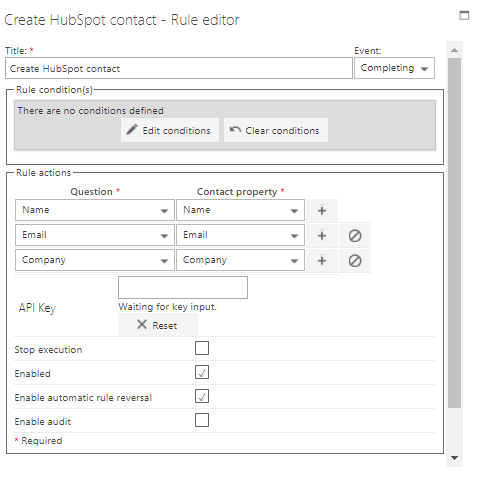This screenshot has width=477, height=484.
Task: Click the Edit conditions button
Action: point(170,130)
